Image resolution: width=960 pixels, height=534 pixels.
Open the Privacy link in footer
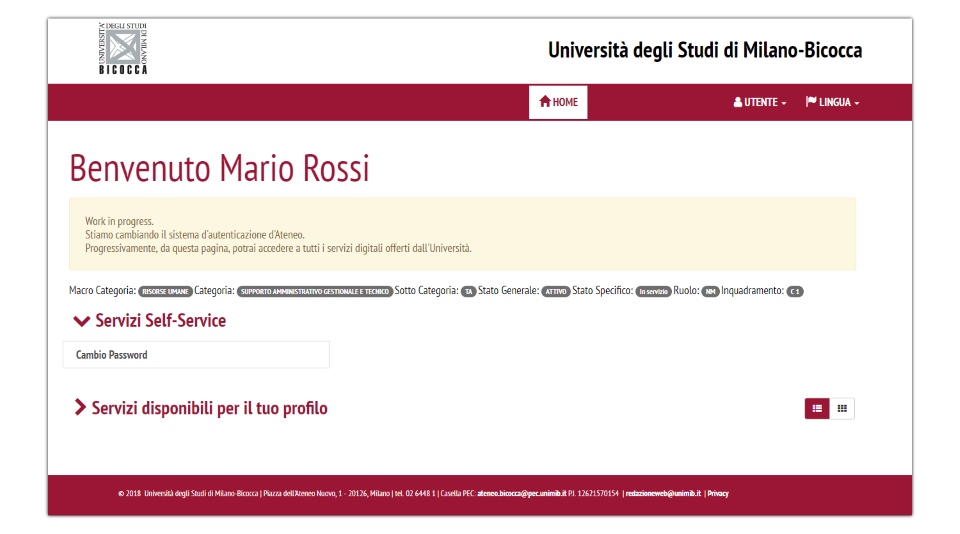[x=718, y=494]
